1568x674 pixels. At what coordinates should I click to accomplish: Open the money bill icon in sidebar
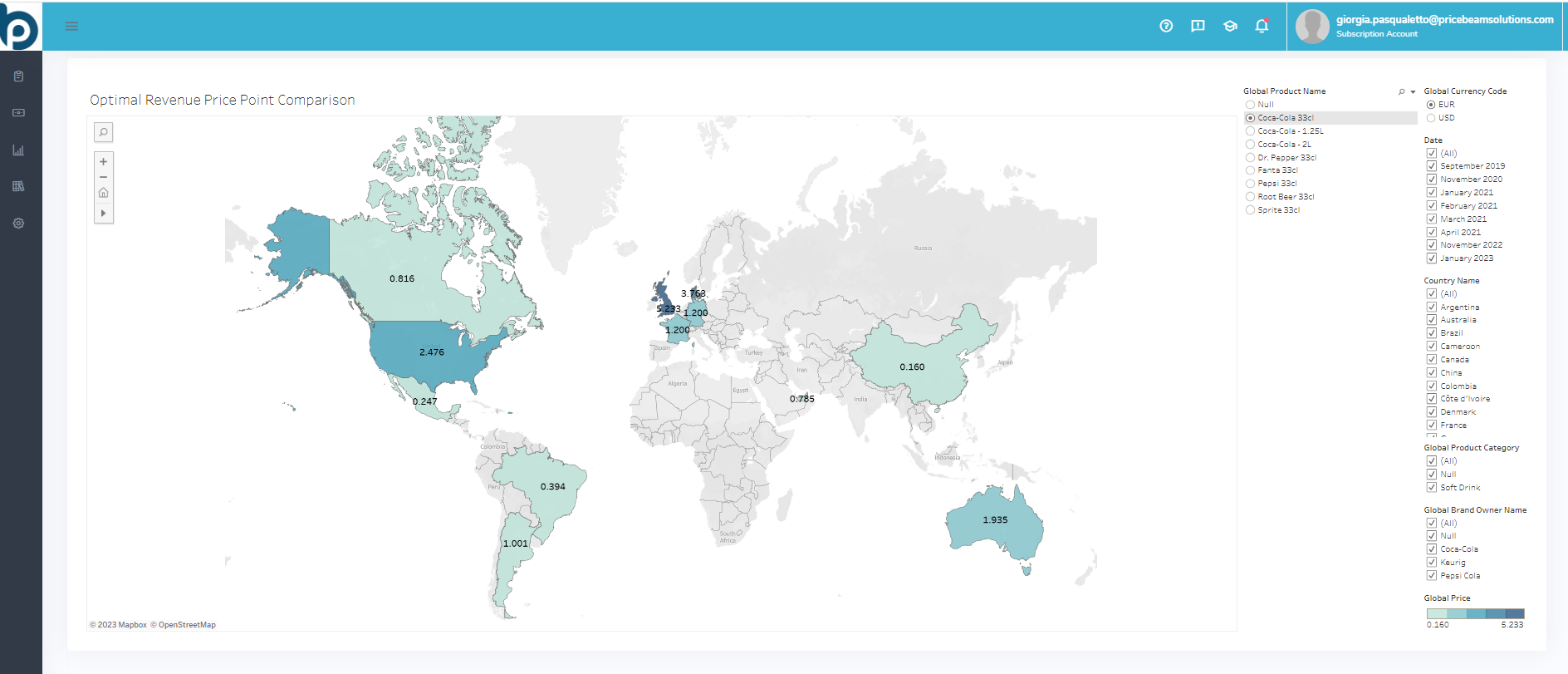tap(18, 113)
